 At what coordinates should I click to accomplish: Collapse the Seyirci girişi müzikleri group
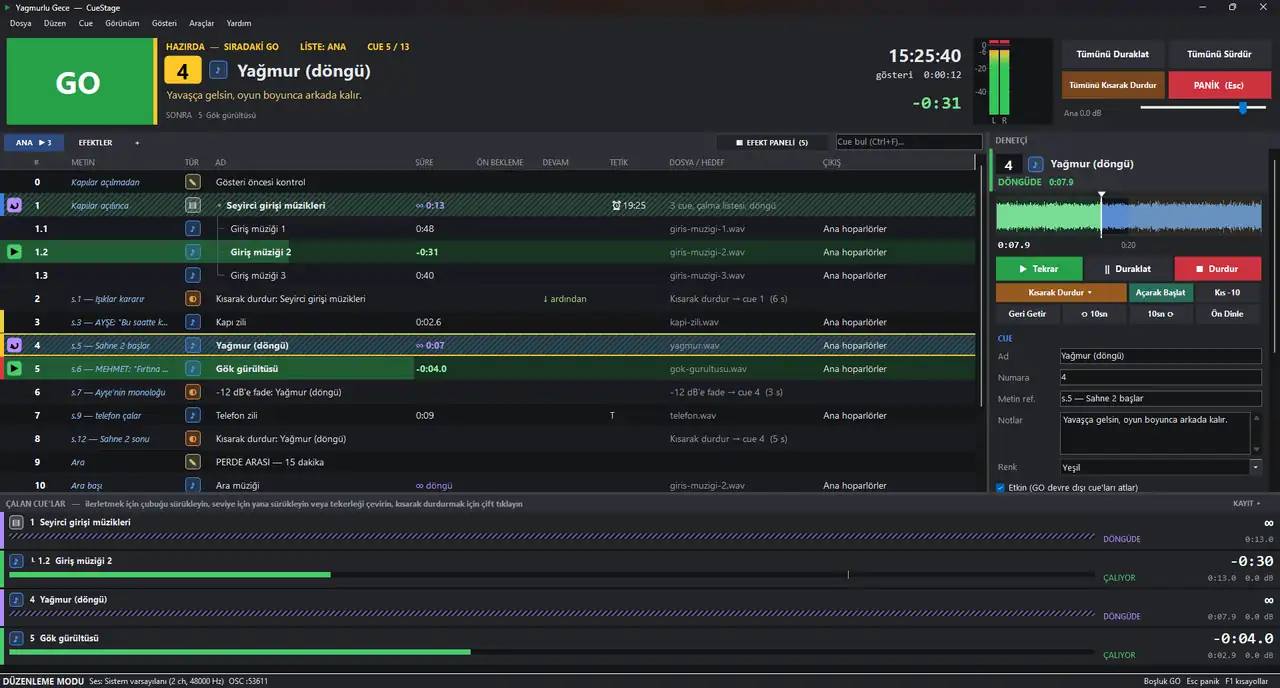tap(219, 206)
